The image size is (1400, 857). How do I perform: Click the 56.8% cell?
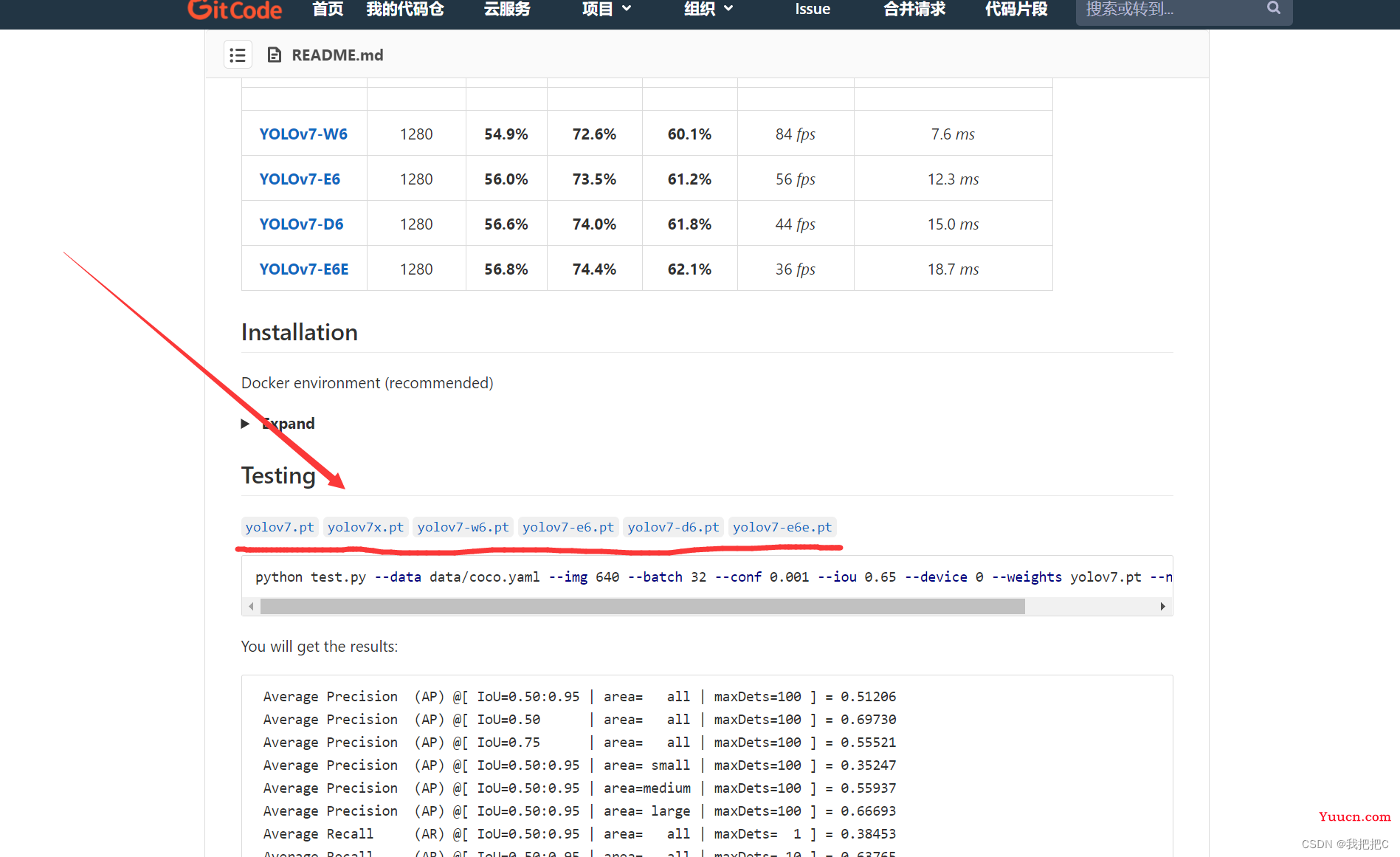click(x=506, y=269)
